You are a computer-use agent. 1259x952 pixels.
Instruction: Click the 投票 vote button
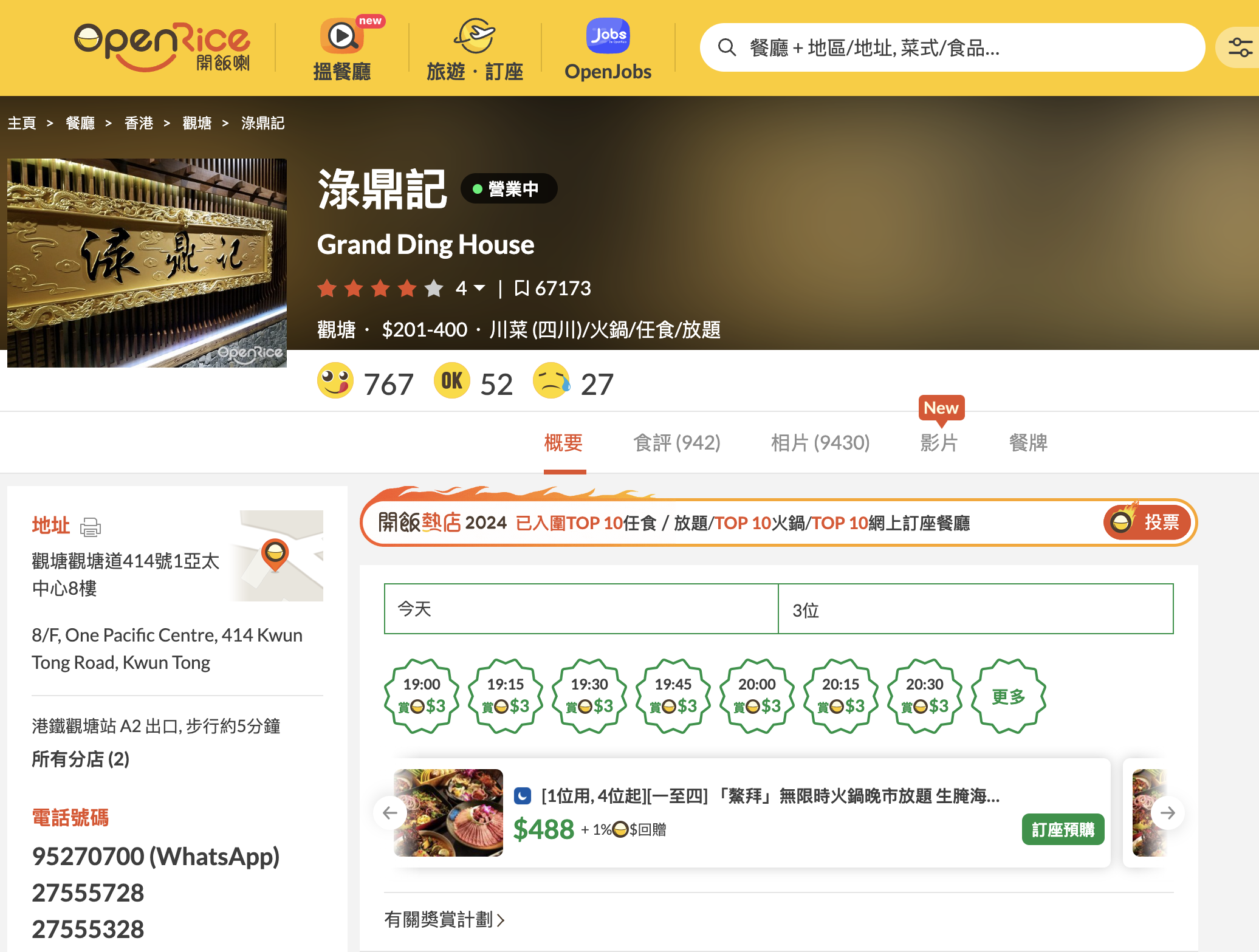tap(1147, 522)
